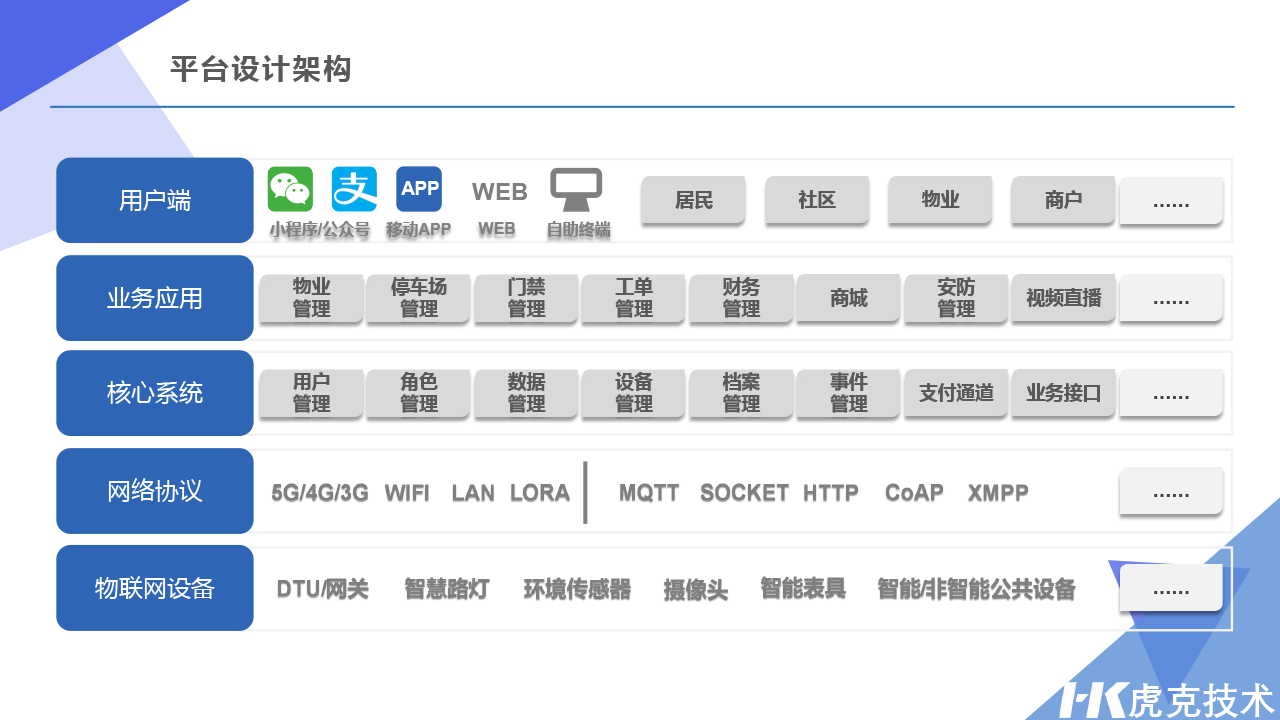The height and width of the screenshot is (720, 1280).
Task: Select the 核心系统 layer label
Action: click(x=155, y=393)
